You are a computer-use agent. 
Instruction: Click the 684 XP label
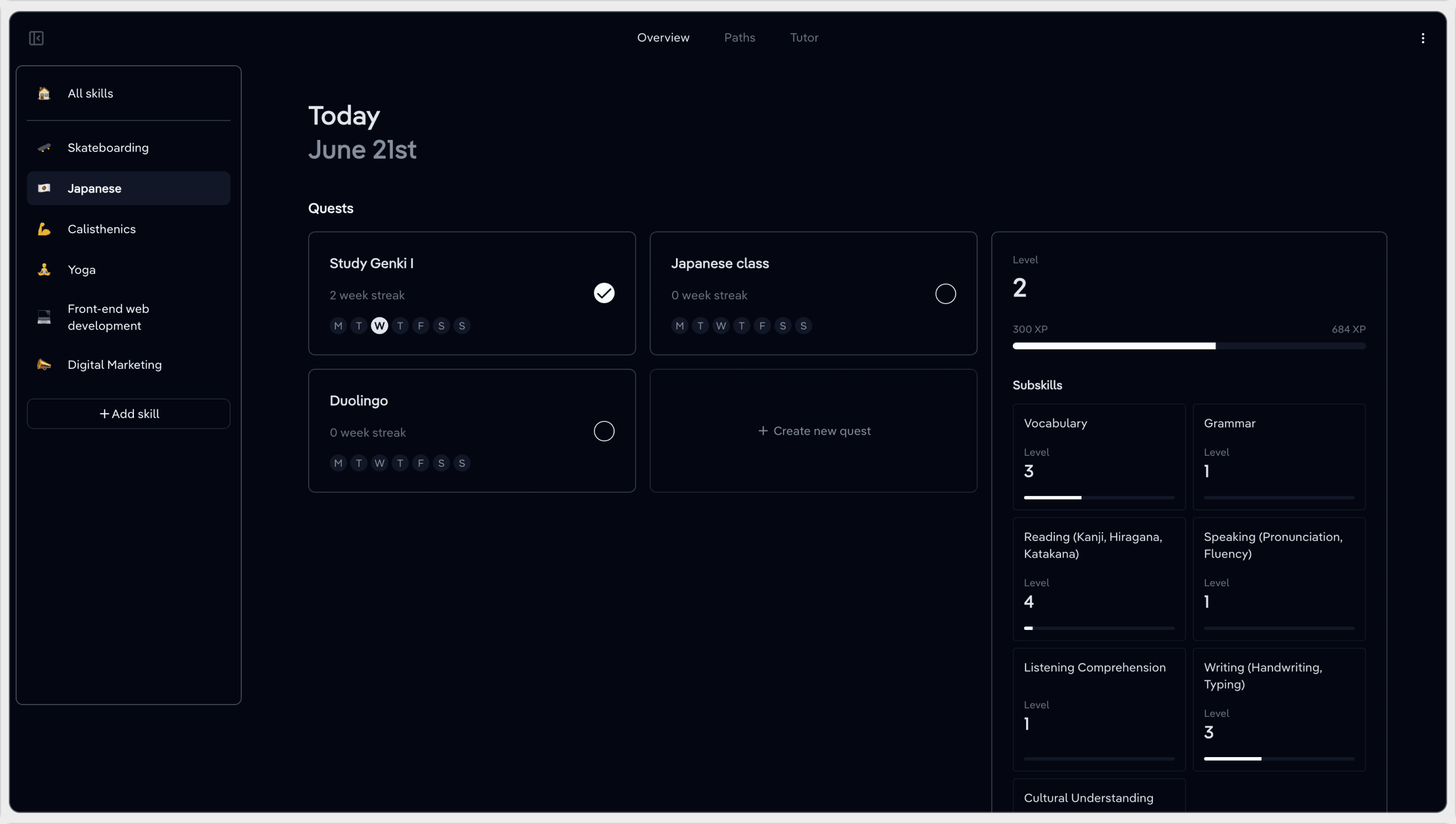coord(1349,329)
